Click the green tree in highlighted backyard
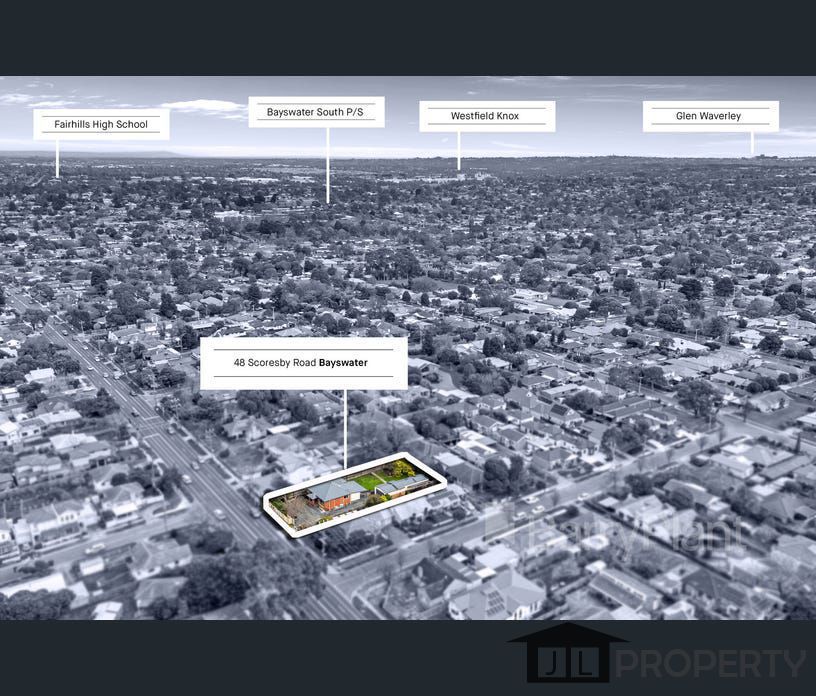816x696 pixels. tap(403, 468)
